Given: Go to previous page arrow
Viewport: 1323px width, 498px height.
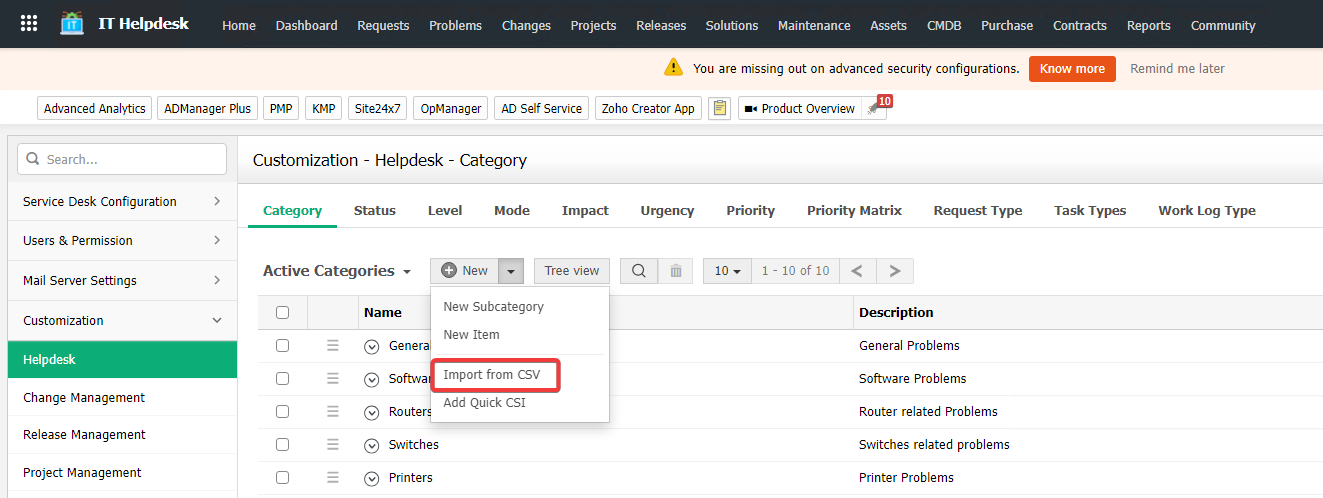Looking at the screenshot, I should click(x=857, y=271).
